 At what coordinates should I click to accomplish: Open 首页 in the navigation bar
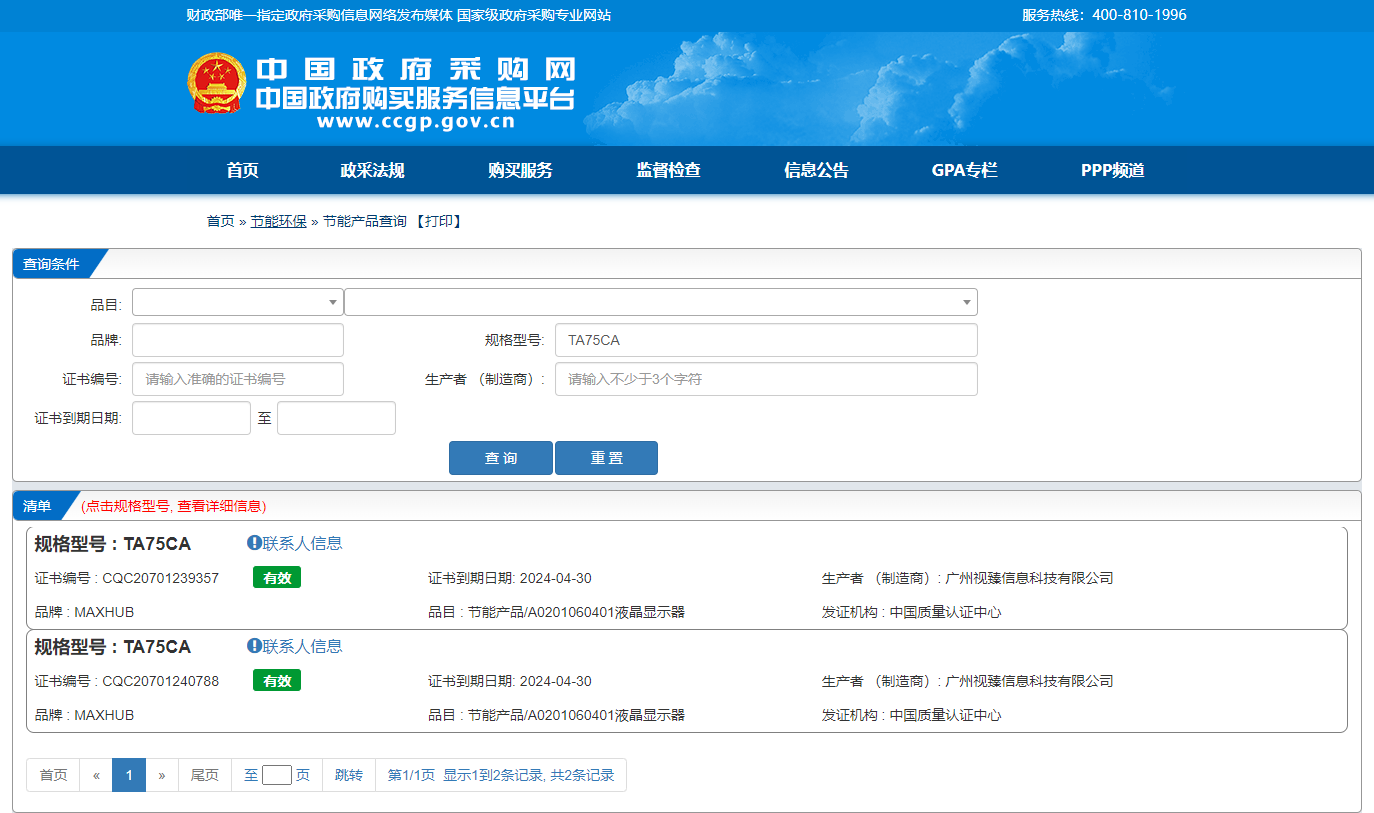pyautogui.click(x=242, y=170)
